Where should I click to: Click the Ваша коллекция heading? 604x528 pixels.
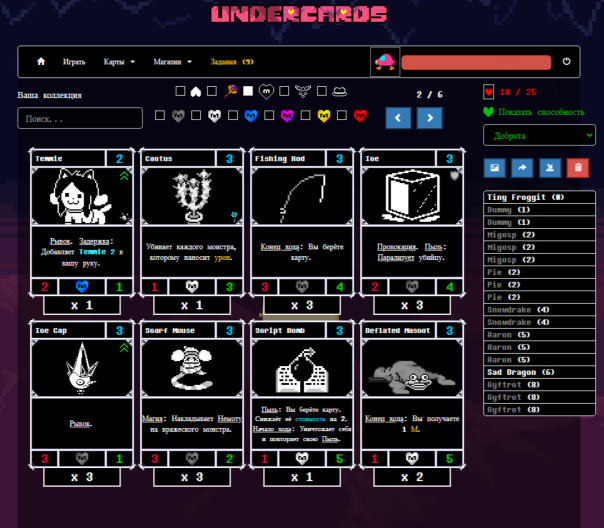pyautogui.click(x=49, y=95)
